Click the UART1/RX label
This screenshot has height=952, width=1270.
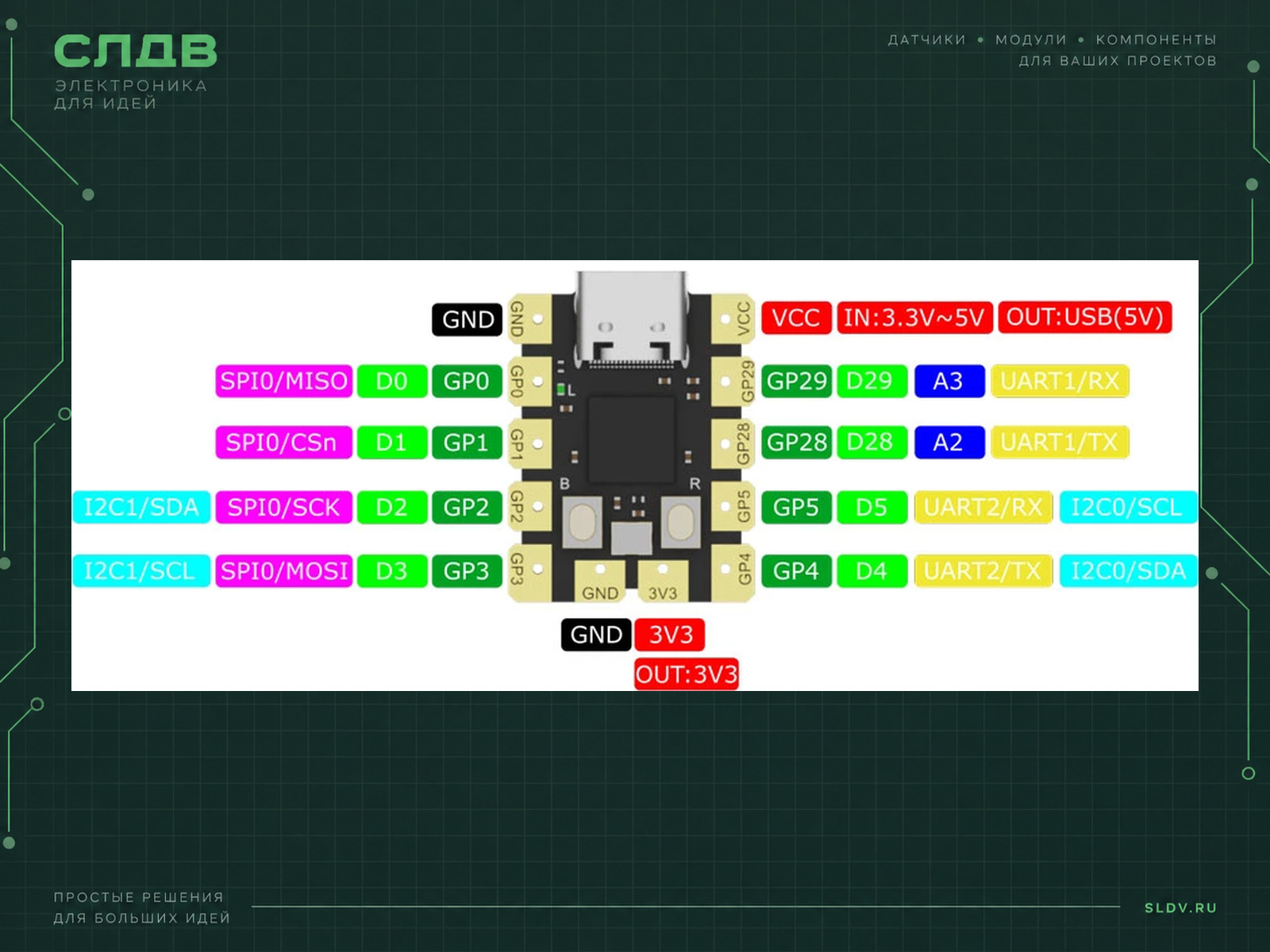click(x=1060, y=381)
